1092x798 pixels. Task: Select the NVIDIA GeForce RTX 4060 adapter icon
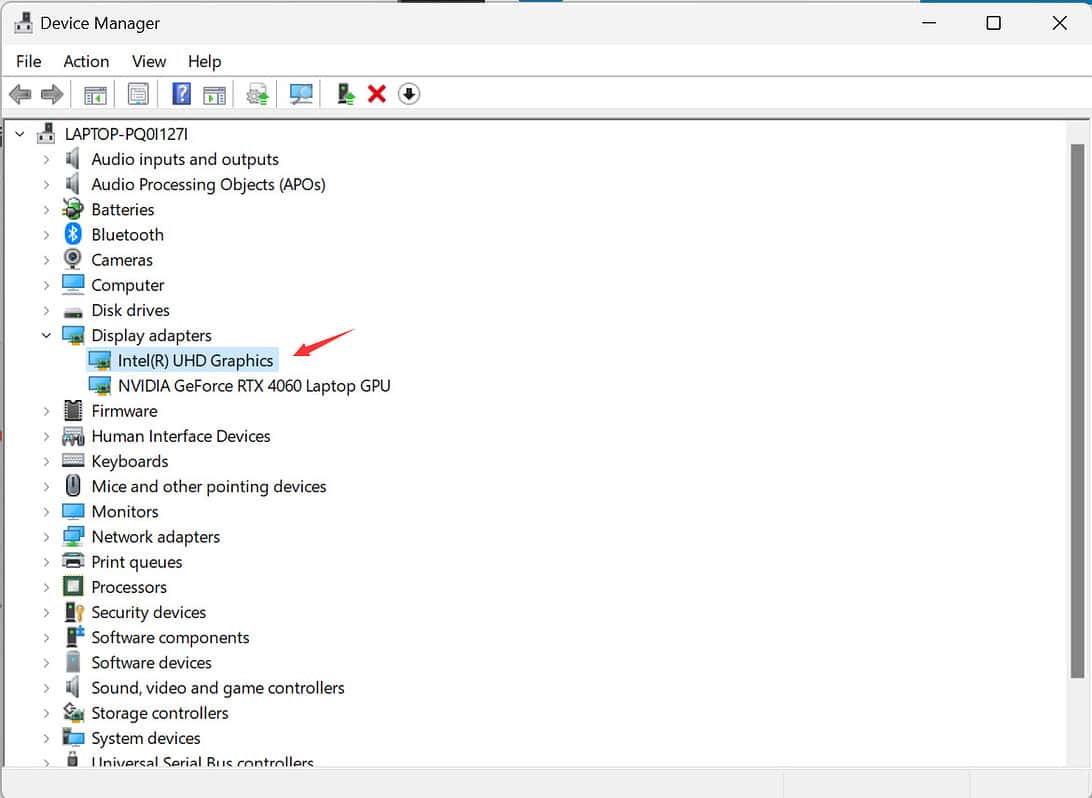[100, 386]
